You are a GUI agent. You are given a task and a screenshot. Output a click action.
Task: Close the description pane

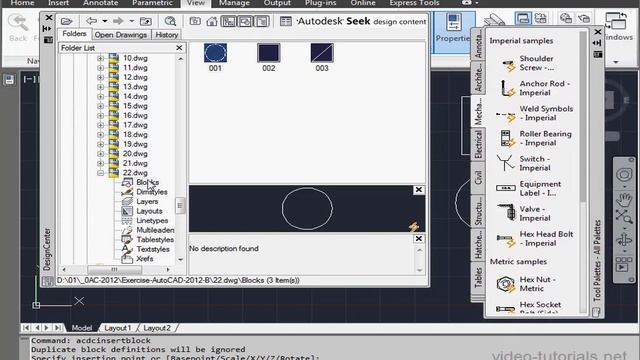tap(418, 238)
